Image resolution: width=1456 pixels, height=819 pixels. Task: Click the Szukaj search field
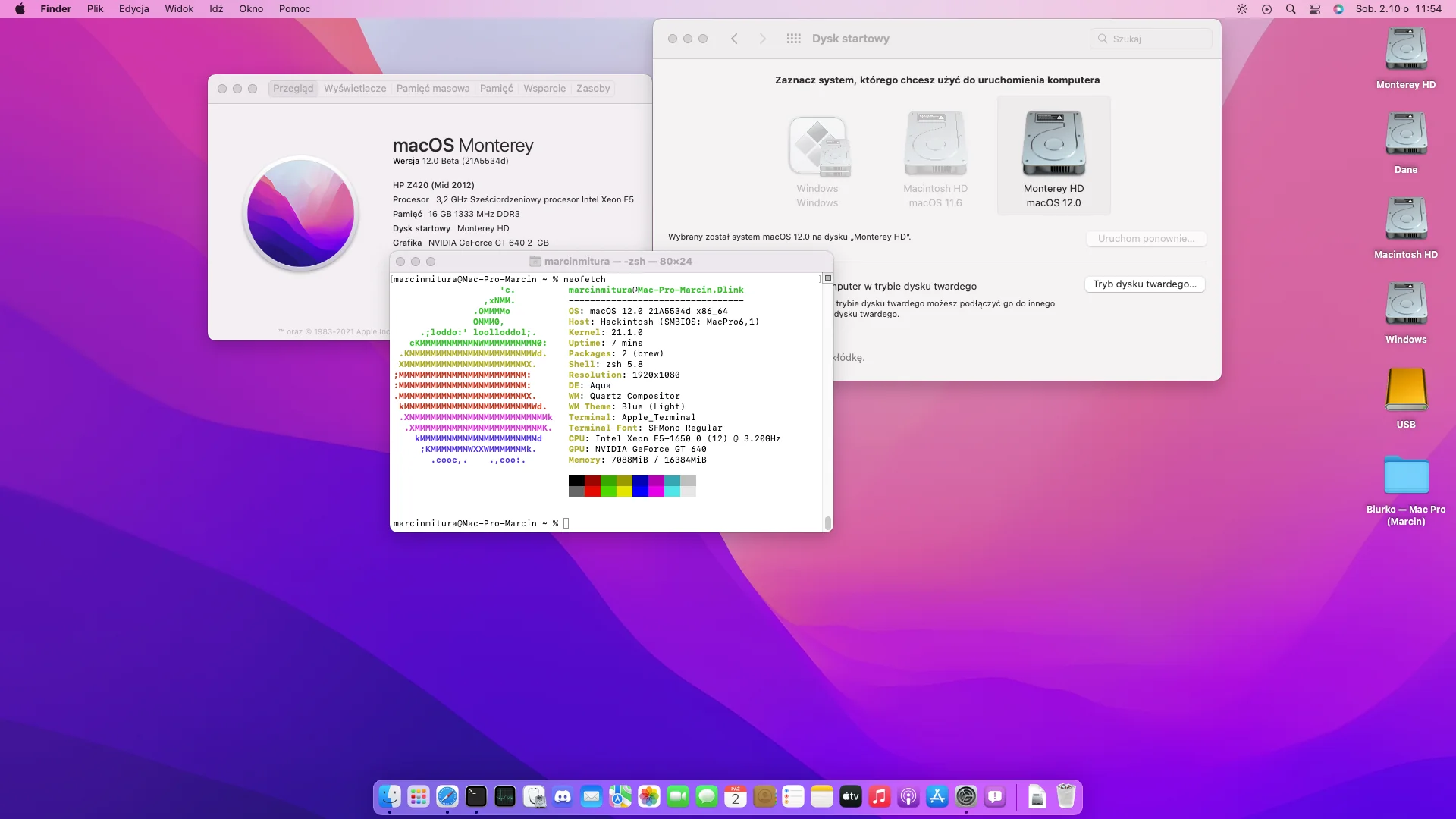[x=1151, y=39]
